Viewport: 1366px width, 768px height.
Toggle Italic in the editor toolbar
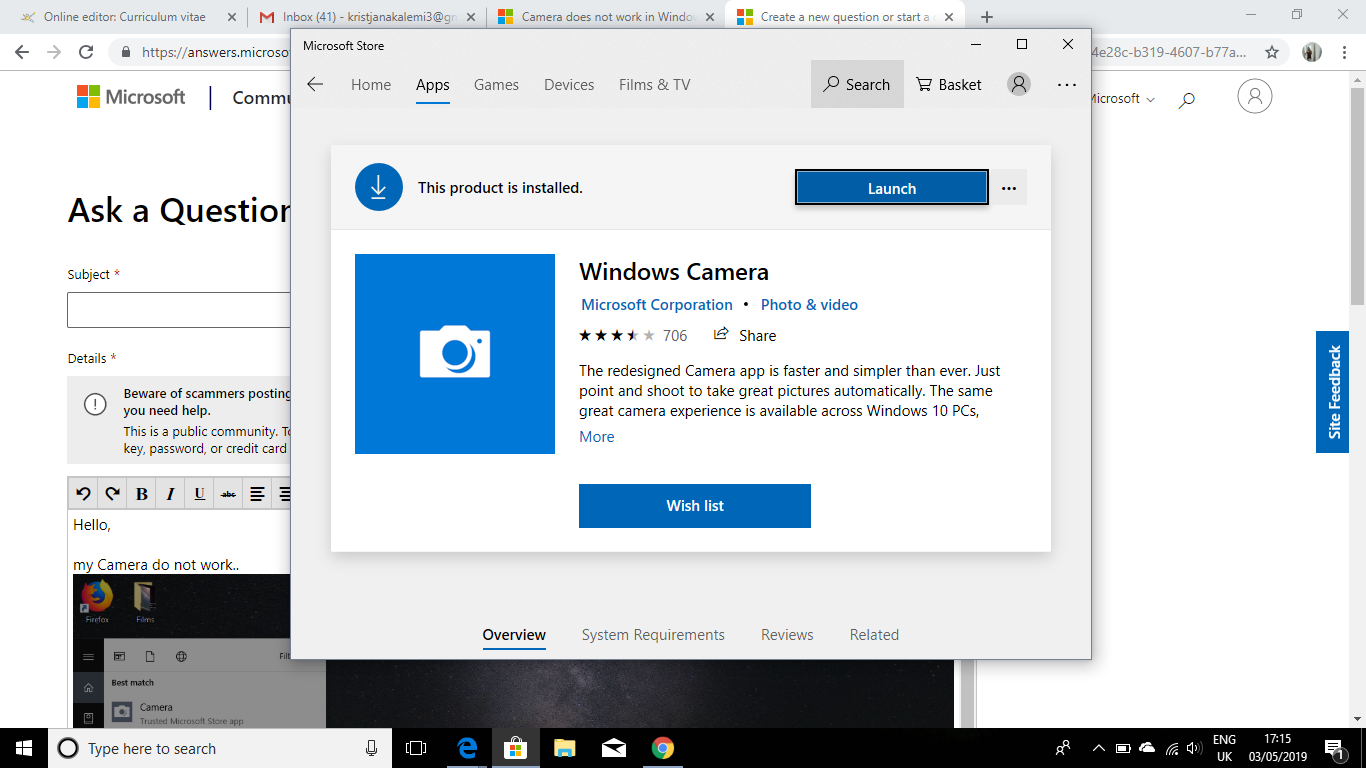click(171, 493)
